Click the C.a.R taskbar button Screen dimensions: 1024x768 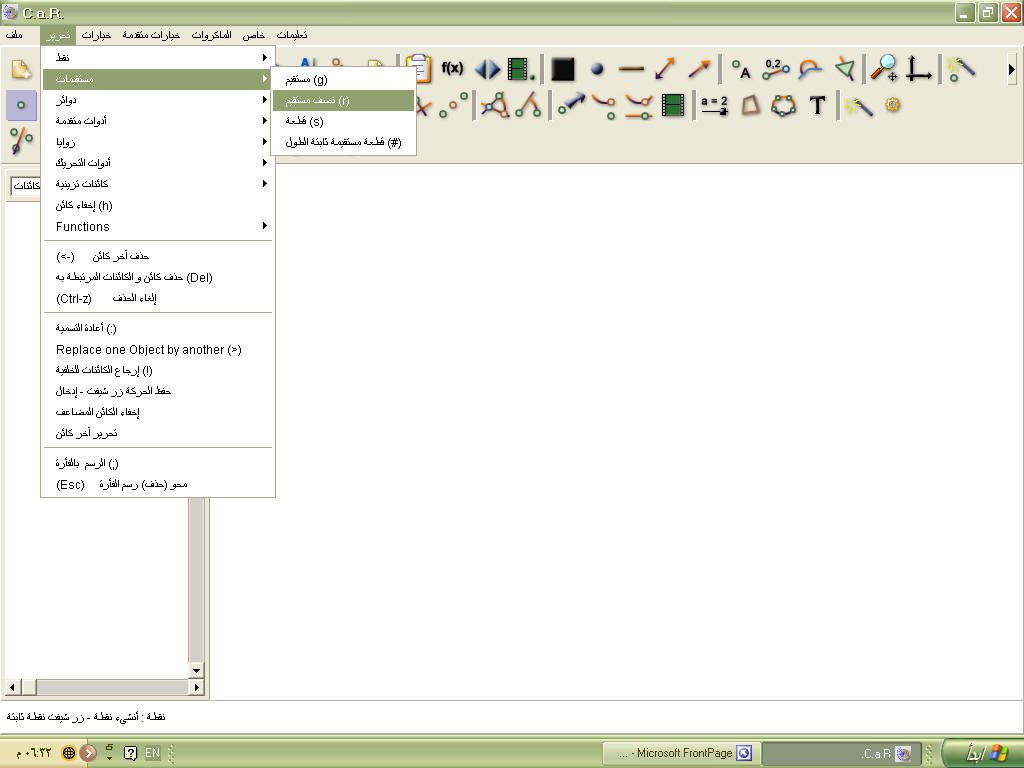[x=842, y=753]
